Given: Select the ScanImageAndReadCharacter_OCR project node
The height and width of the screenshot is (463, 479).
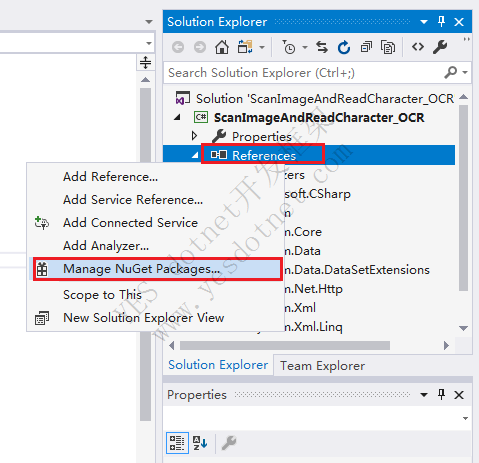Looking at the screenshot, I should click(x=319, y=118).
